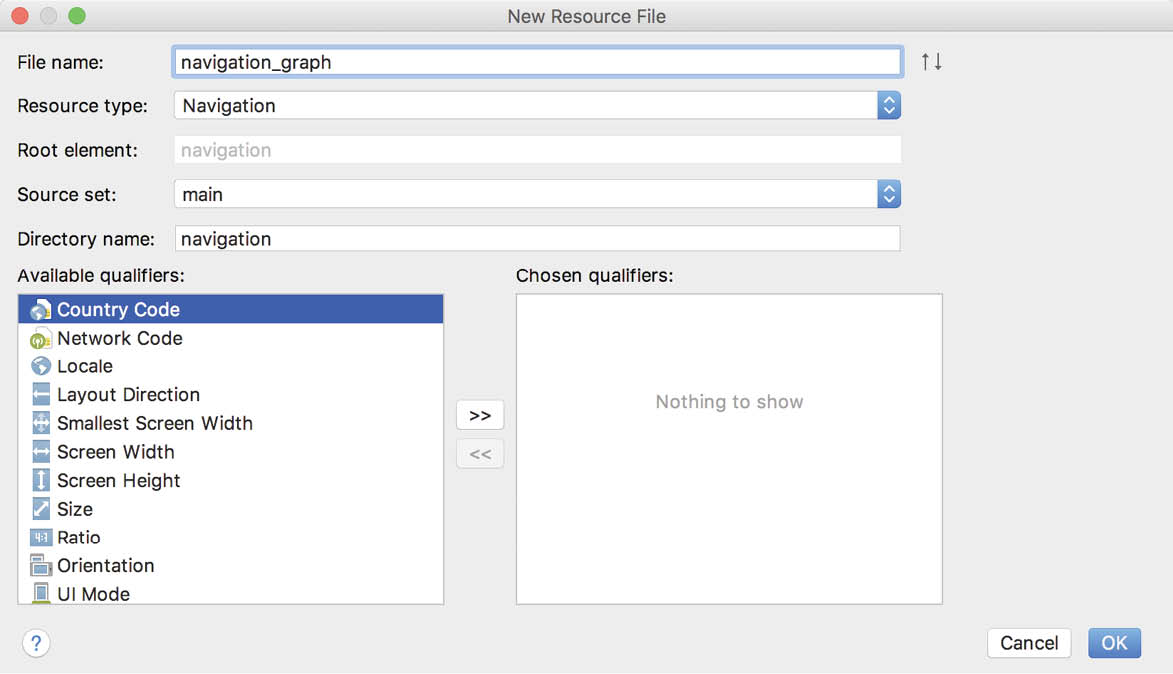
Task: Select Smallest Screen Width qualifier
Action: click(x=230, y=423)
